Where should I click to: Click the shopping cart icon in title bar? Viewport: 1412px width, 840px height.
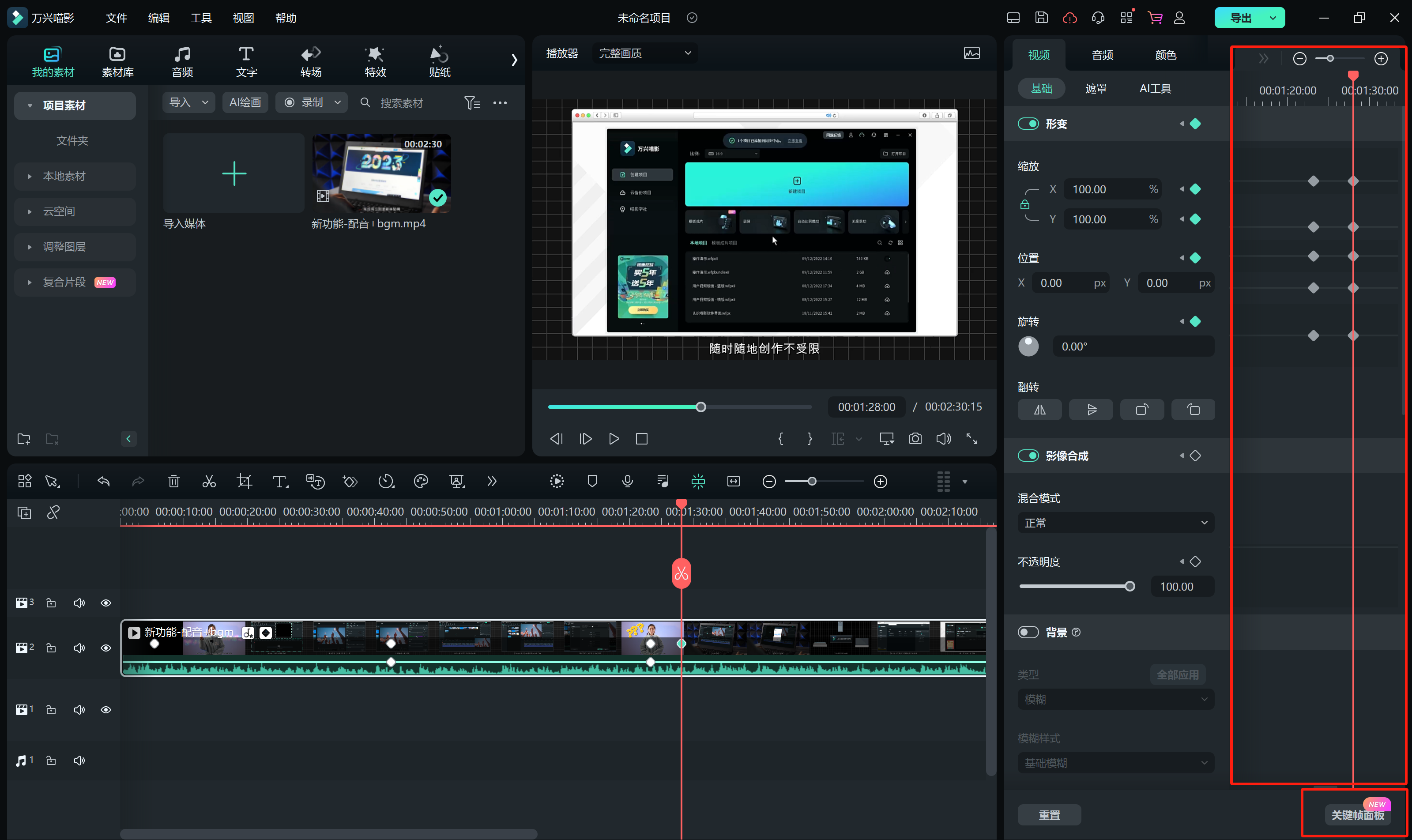[1155, 18]
